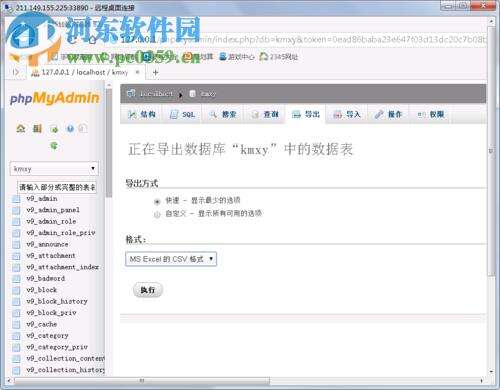Switch to the SQL tab
500x390 pixels.
point(182,115)
